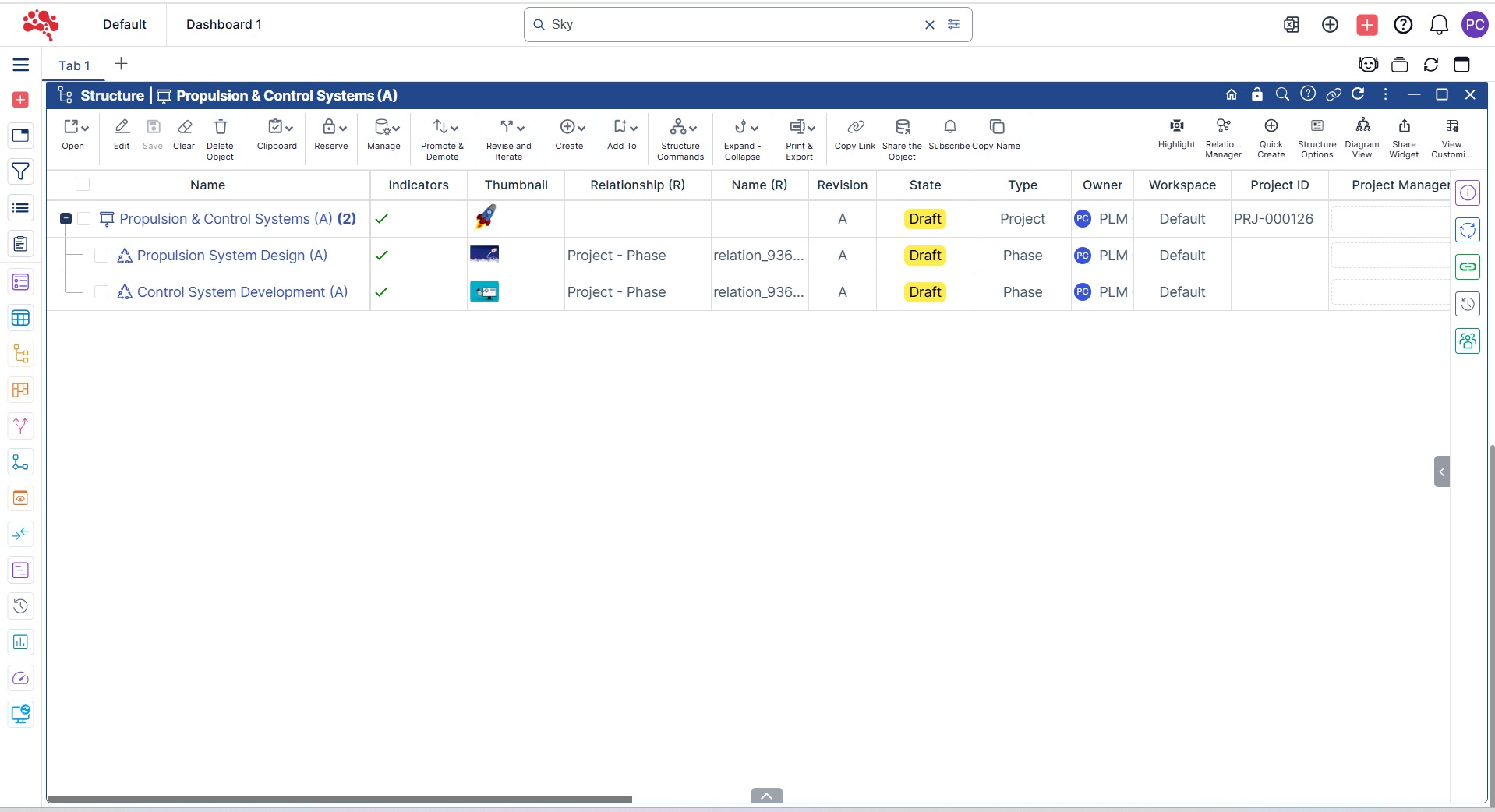Open the Propulsion System Design (A) link
Screen dimensions: 1495x812
[x=231, y=256]
